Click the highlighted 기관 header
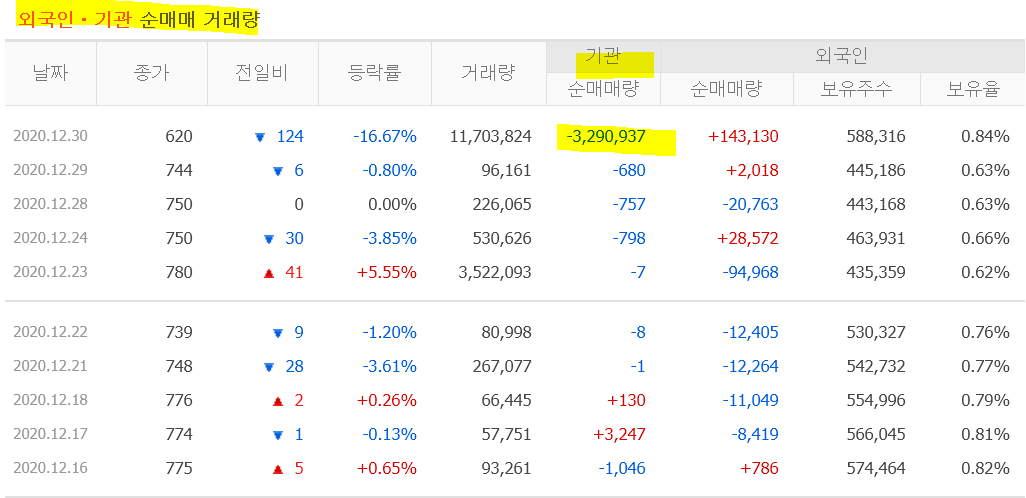The image size is (1026, 498). (603, 57)
